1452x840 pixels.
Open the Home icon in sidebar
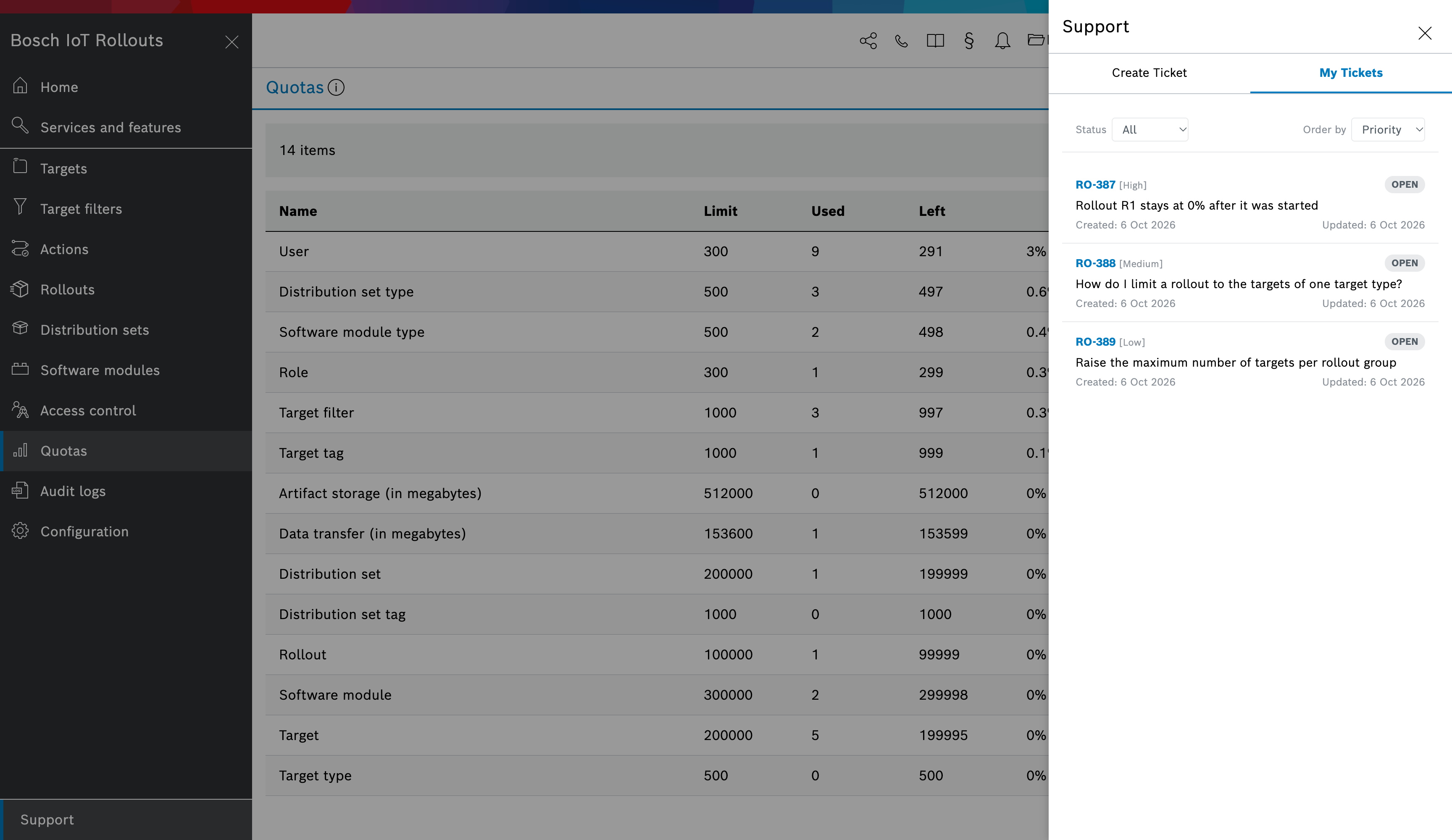point(20,86)
